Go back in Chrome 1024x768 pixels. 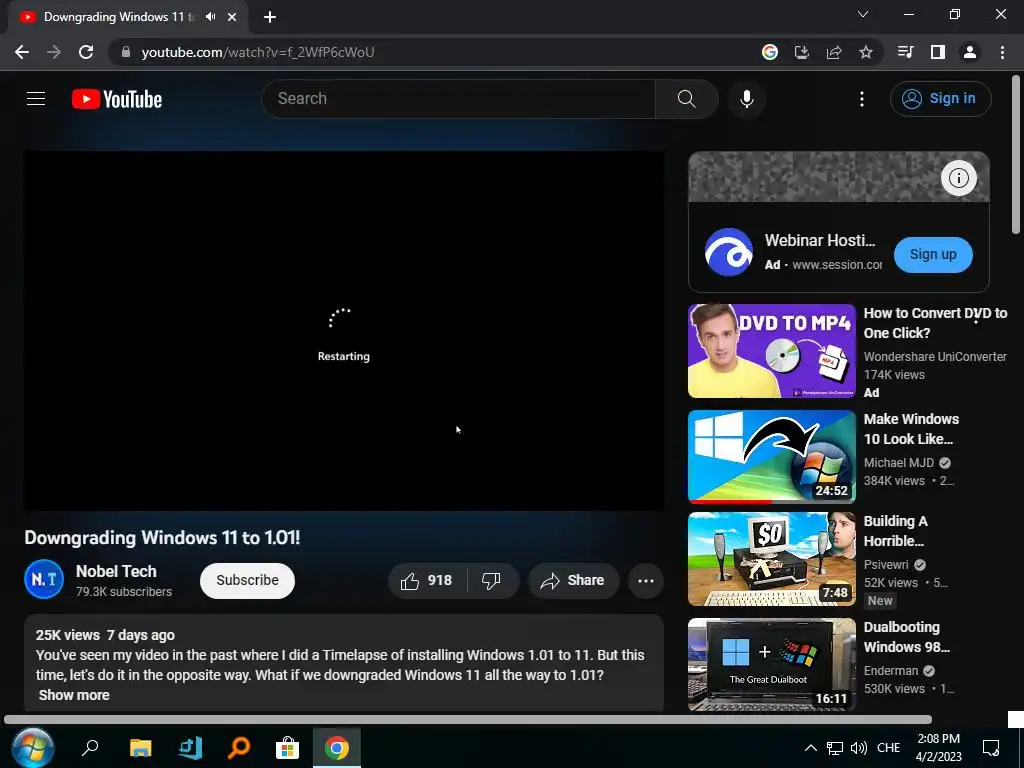click(x=22, y=52)
